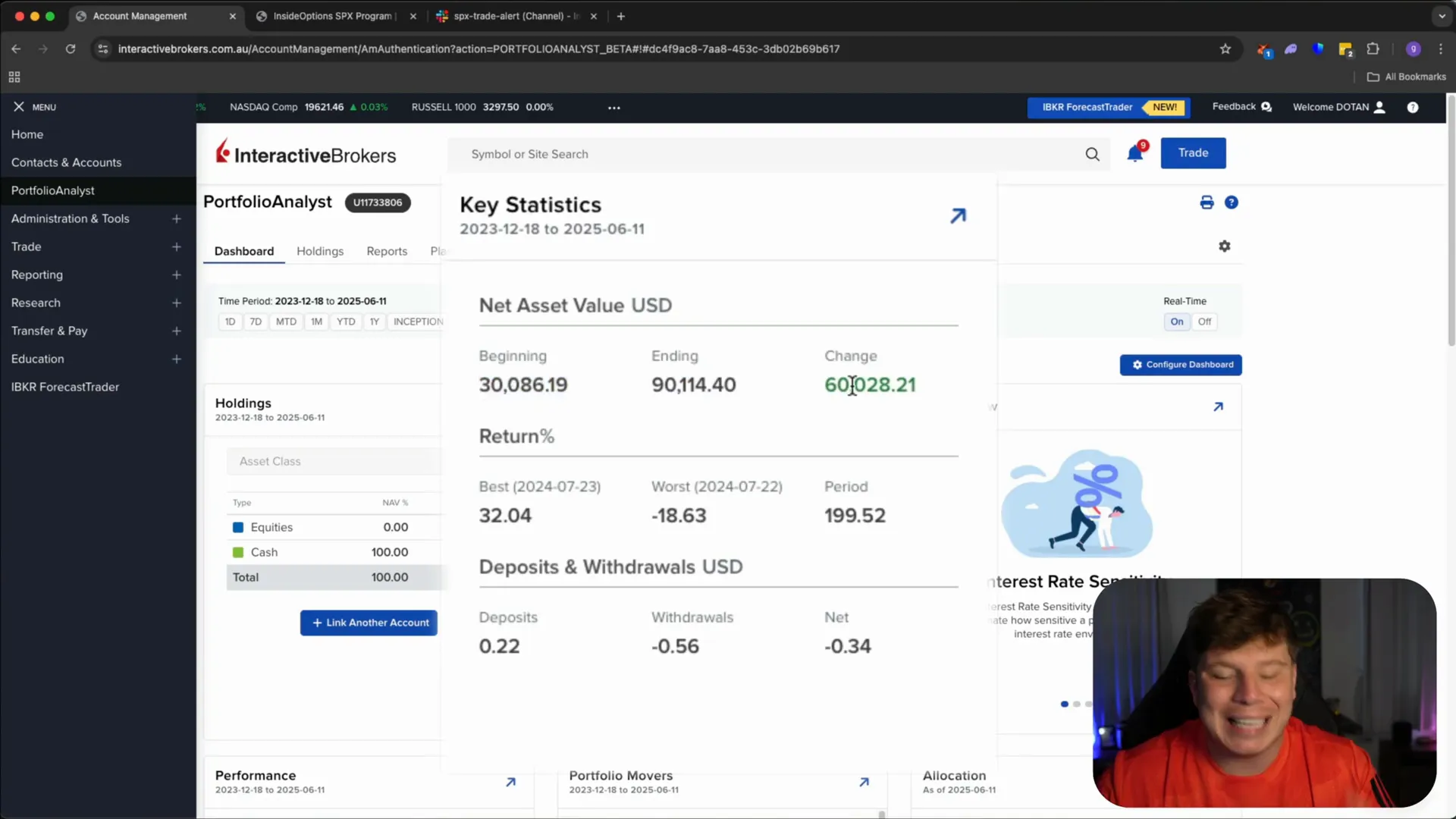Expand the Reporting sidebar menu

tap(177, 275)
